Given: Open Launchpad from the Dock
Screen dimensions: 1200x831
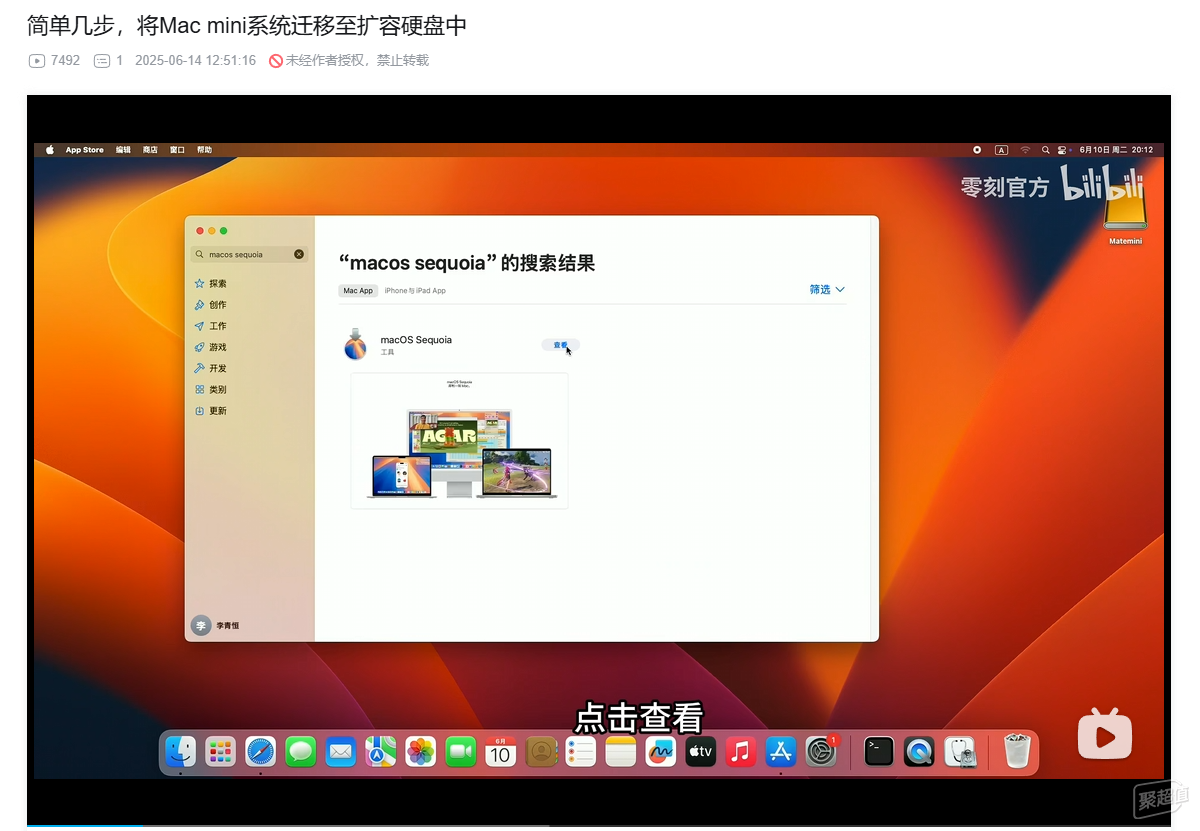Looking at the screenshot, I should pyautogui.click(x=221, y=751).
